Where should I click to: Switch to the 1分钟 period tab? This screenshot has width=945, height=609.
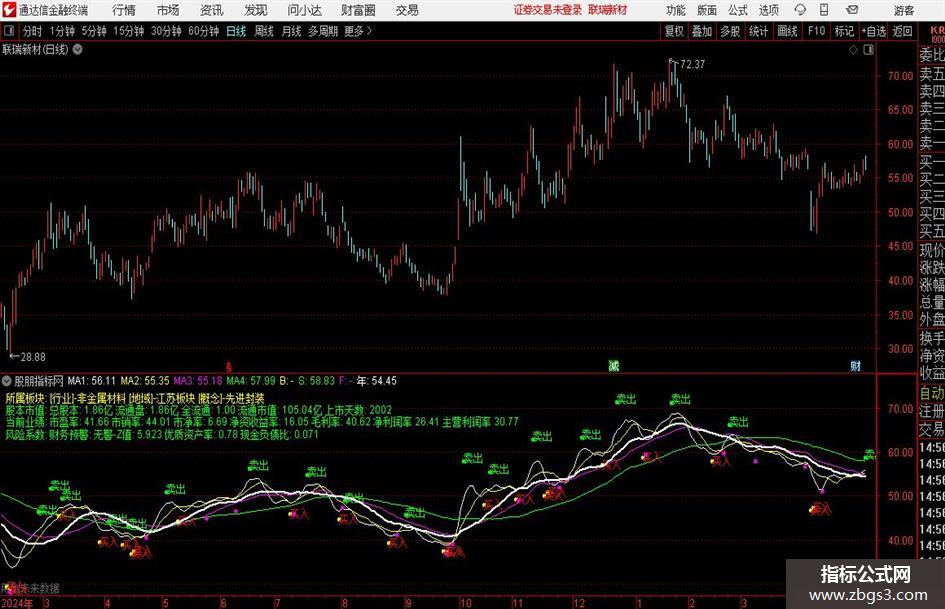click(x=62, y=31)
